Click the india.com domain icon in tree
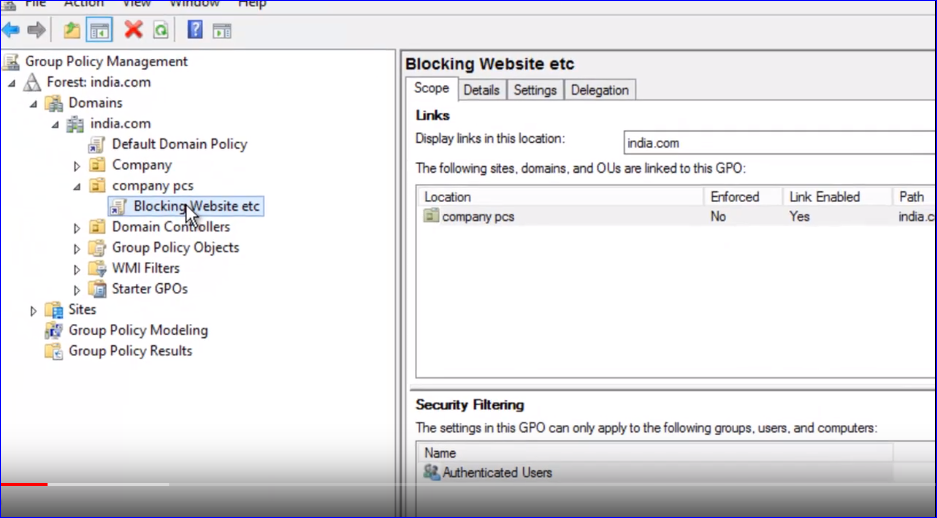The width and height of the screenshot is (937, 518). (75, 124)
